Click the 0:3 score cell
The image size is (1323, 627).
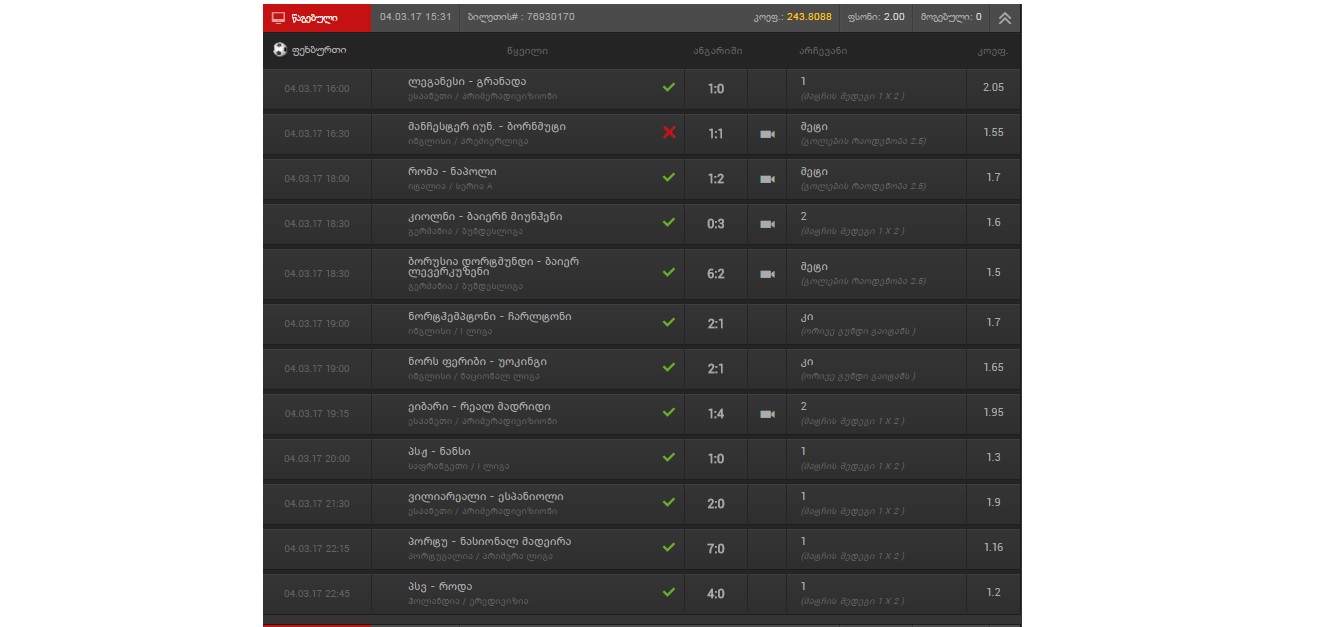click(716, 224)
